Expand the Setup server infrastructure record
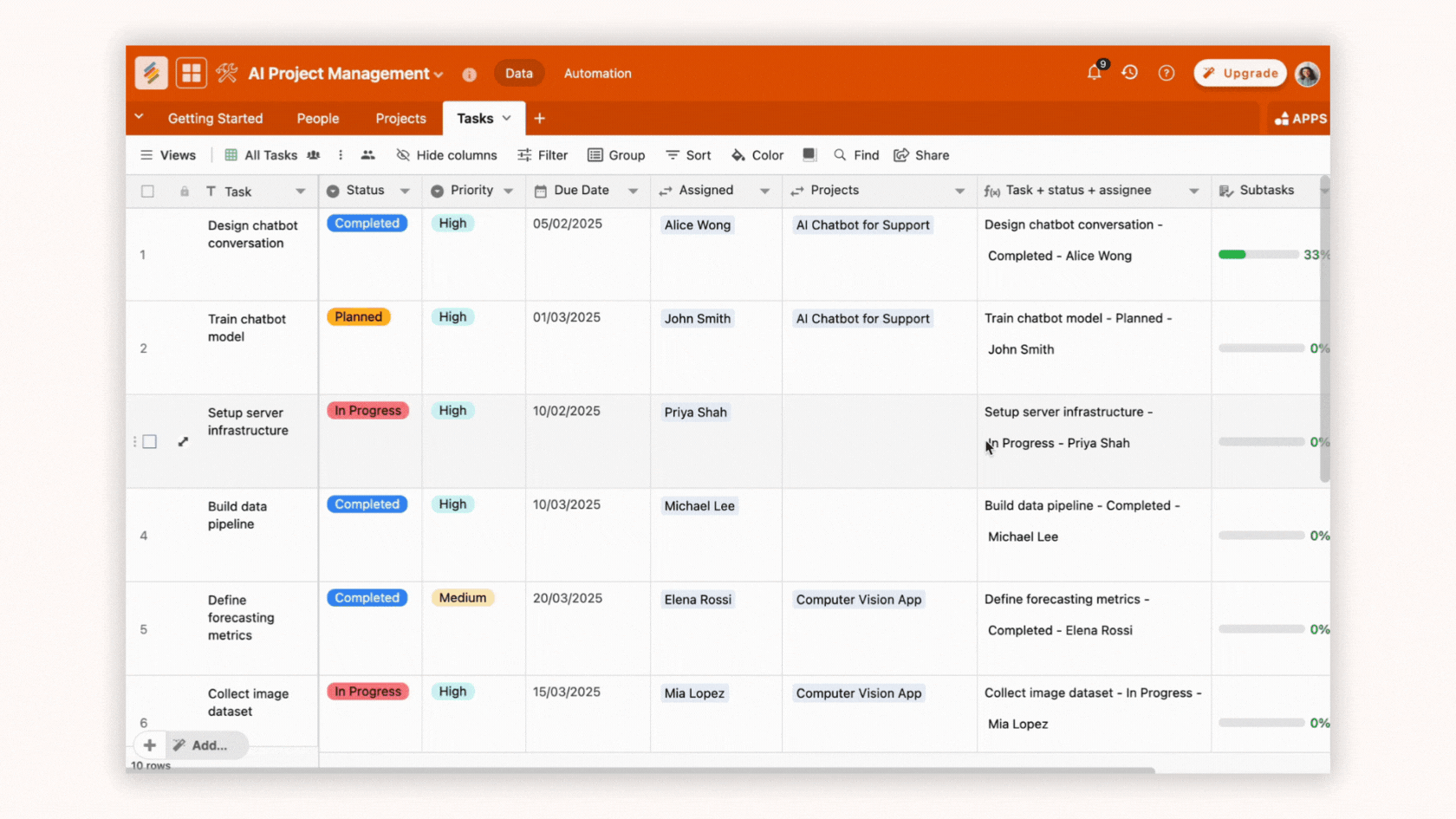The width and height of the screenshot is (1456, 819). [x=183, y=442]
